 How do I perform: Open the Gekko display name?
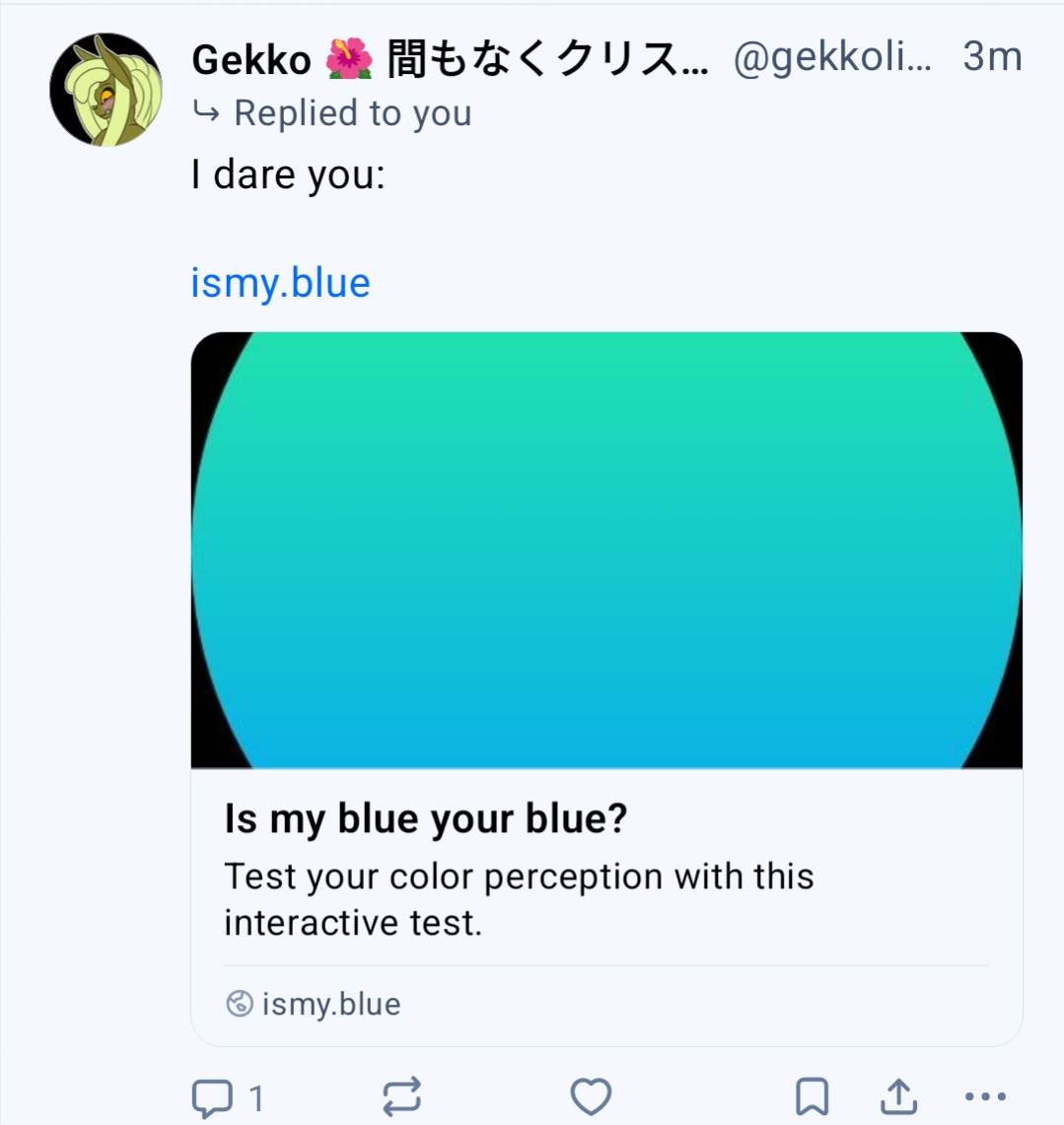[251, 60]
